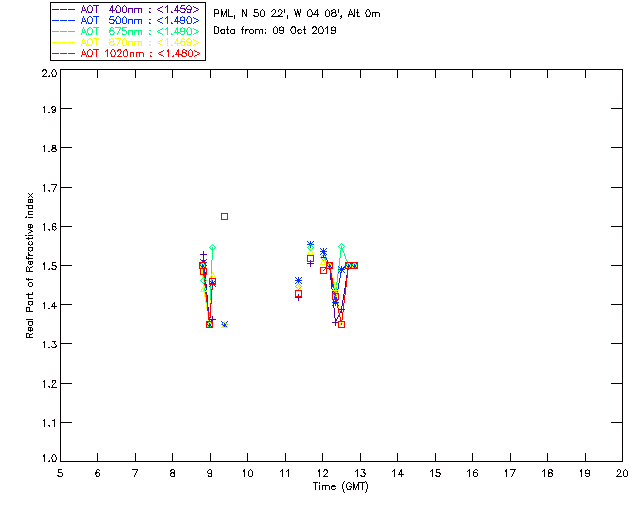Viewport: 640px width, 512px height.
Task: Click the y-axis tick label '1.4'
Action: pos(49,305)
